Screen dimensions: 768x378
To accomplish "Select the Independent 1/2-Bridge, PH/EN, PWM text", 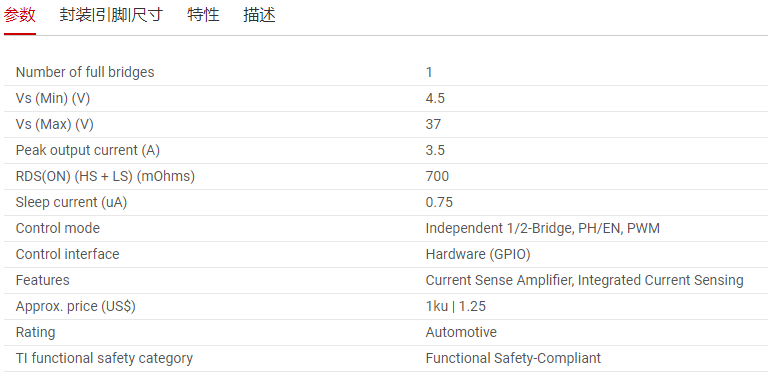I will pyautogui.click(x=543, y=228).
